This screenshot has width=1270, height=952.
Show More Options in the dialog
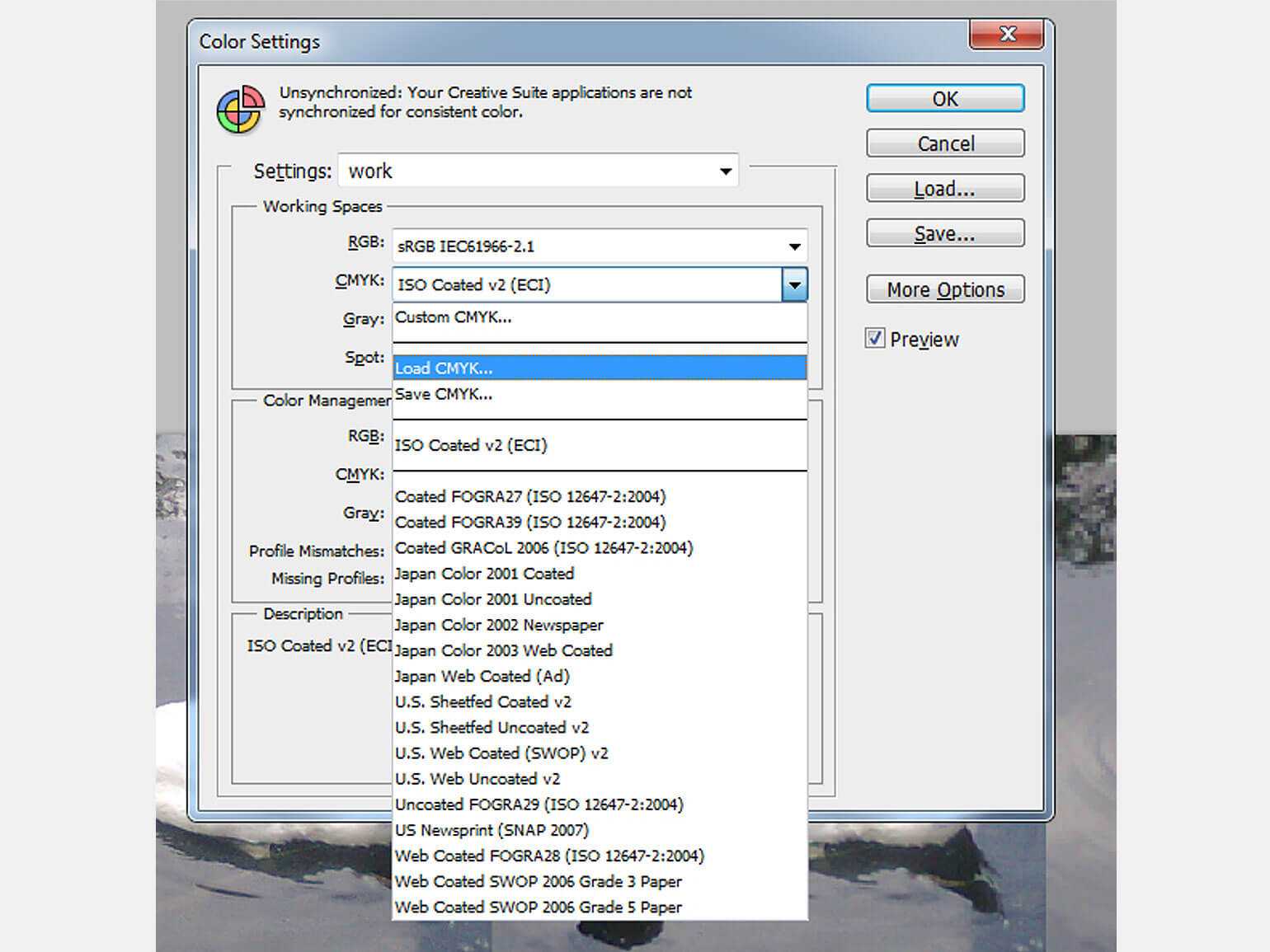[x=945, y=289]
